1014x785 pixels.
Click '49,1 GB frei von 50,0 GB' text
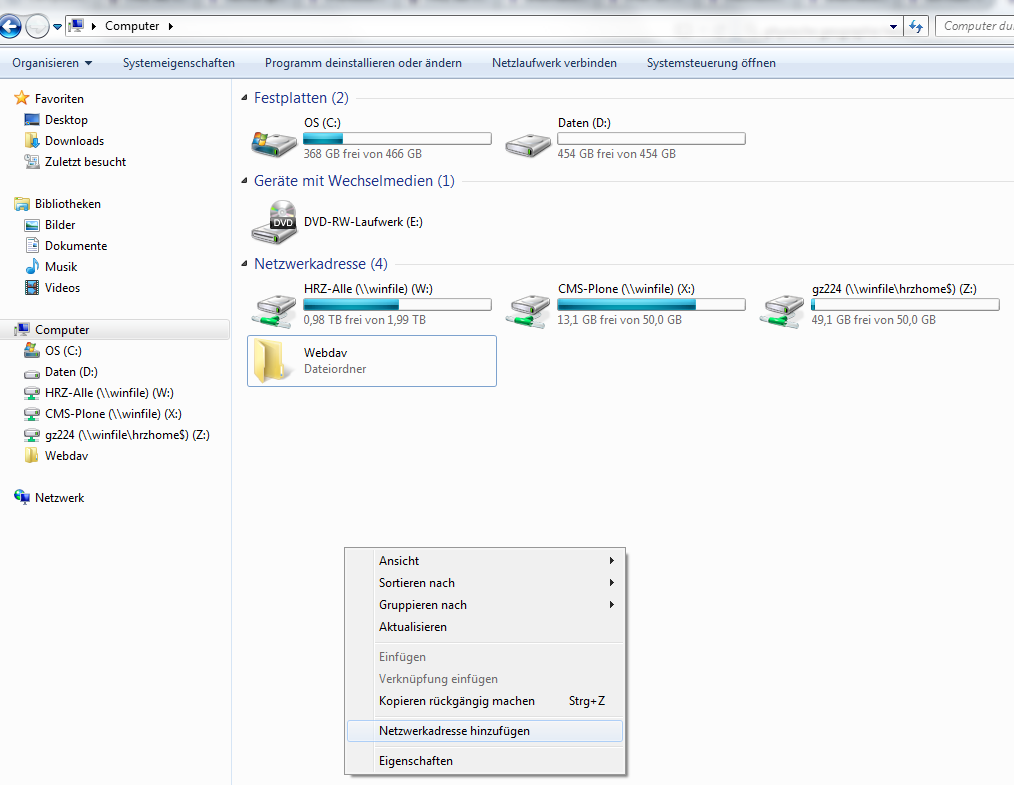(x=874, y=319)
